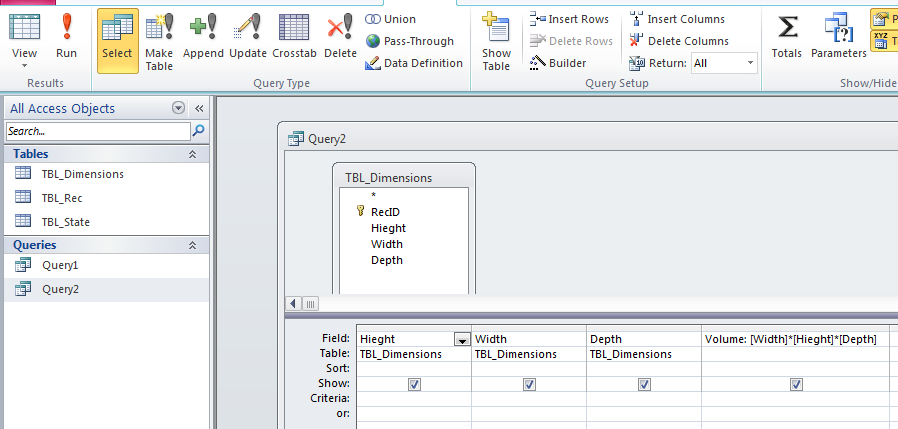Open the Show Table dialog
This screenshot has height=429, width=898.
tap(496, 41)
